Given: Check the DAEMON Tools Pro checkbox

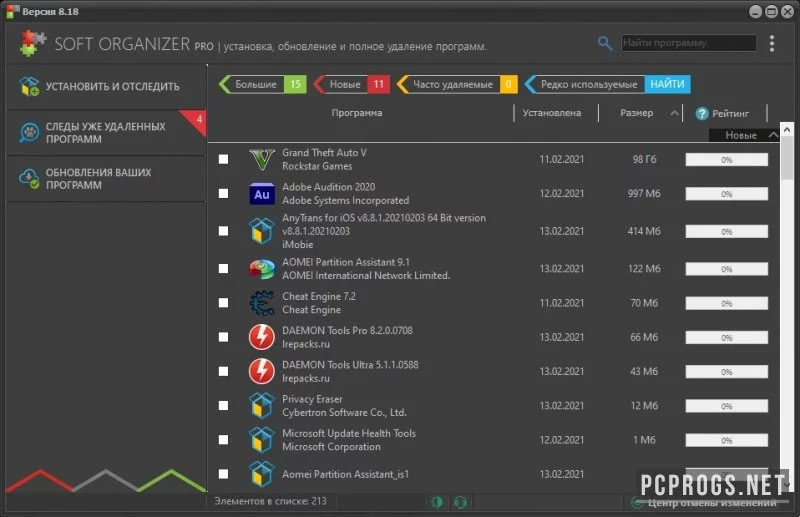Looking at the screenshot, I should coord(223,337).
